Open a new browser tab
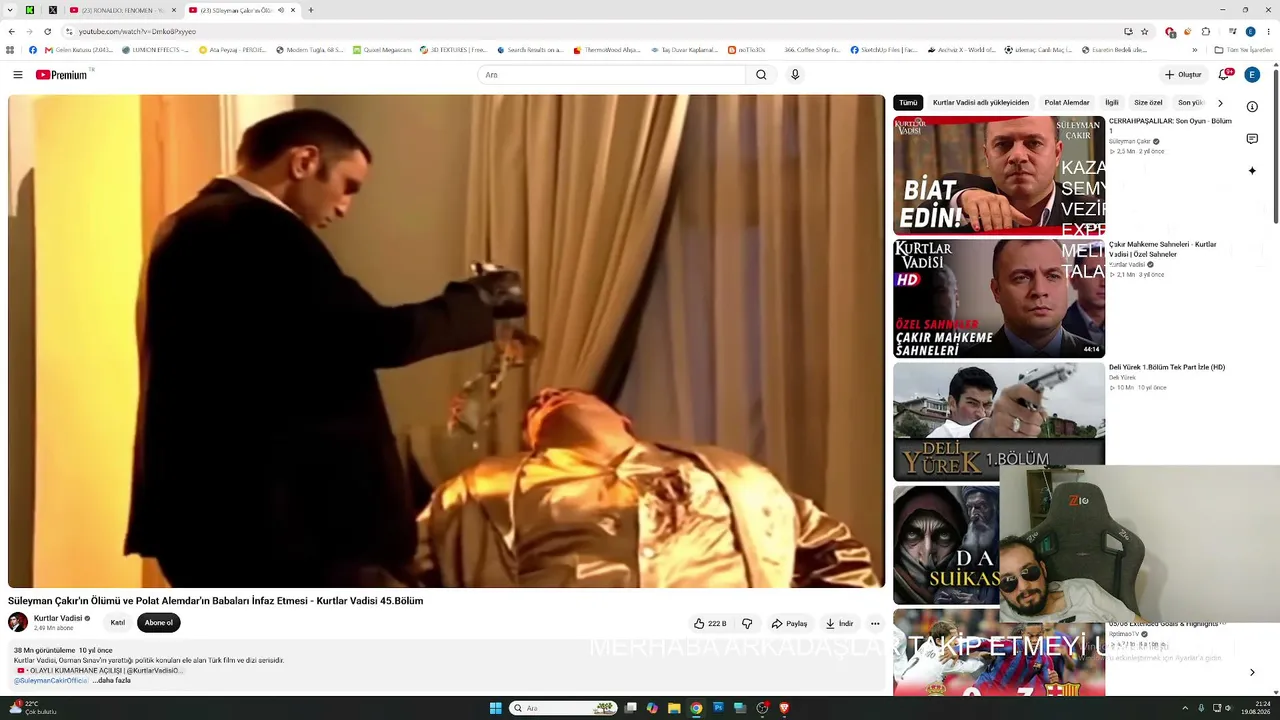Screen dimensions: 1280x720 click(x=311, y=10)
